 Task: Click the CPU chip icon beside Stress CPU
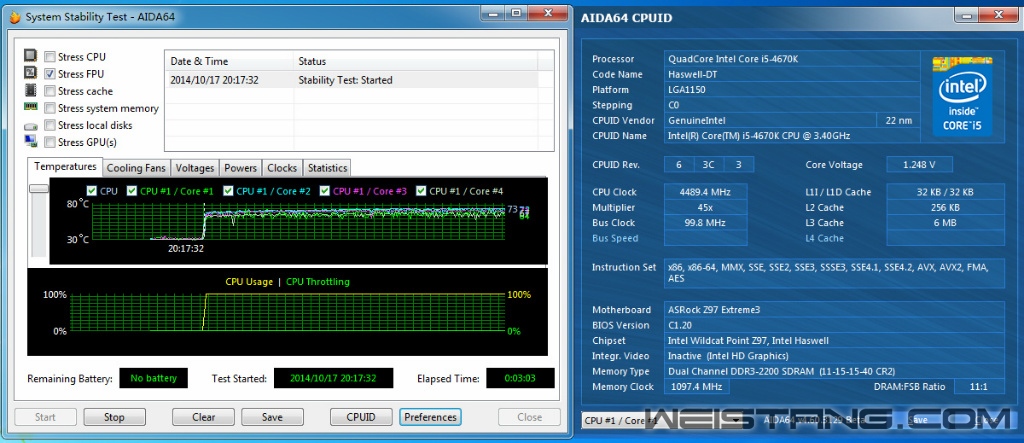(30, 57)
